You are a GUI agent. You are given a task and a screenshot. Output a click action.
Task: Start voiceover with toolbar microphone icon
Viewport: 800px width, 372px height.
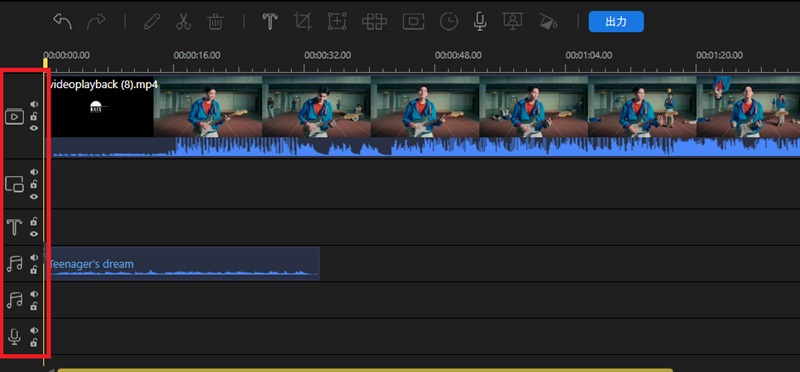click(x=480, y=21)
